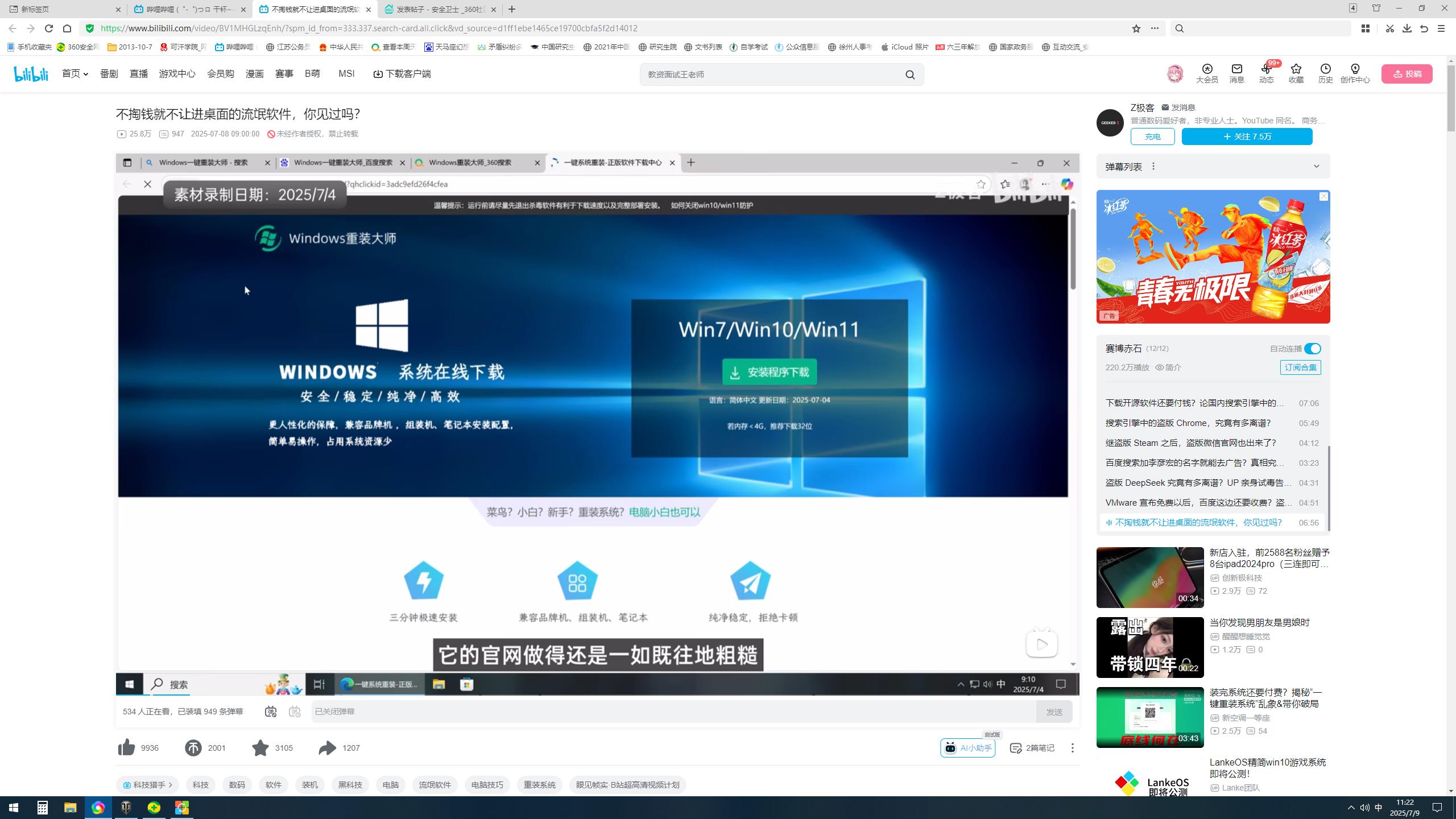The width and height of the screenshot is (1456, 819).
Task: Toggle the bookmark star in address bar
Action: [1135, 28]
